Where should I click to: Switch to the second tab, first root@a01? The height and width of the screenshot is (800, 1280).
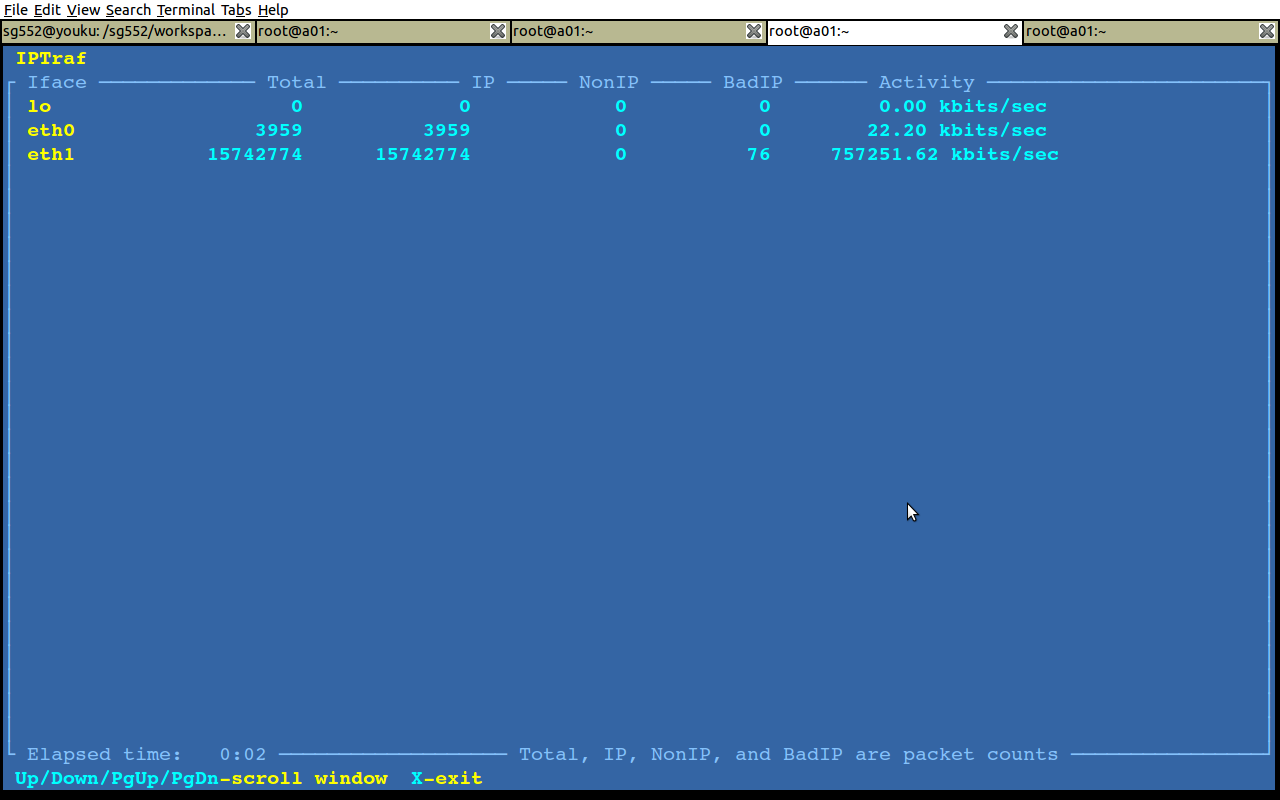tap(370, 31)
